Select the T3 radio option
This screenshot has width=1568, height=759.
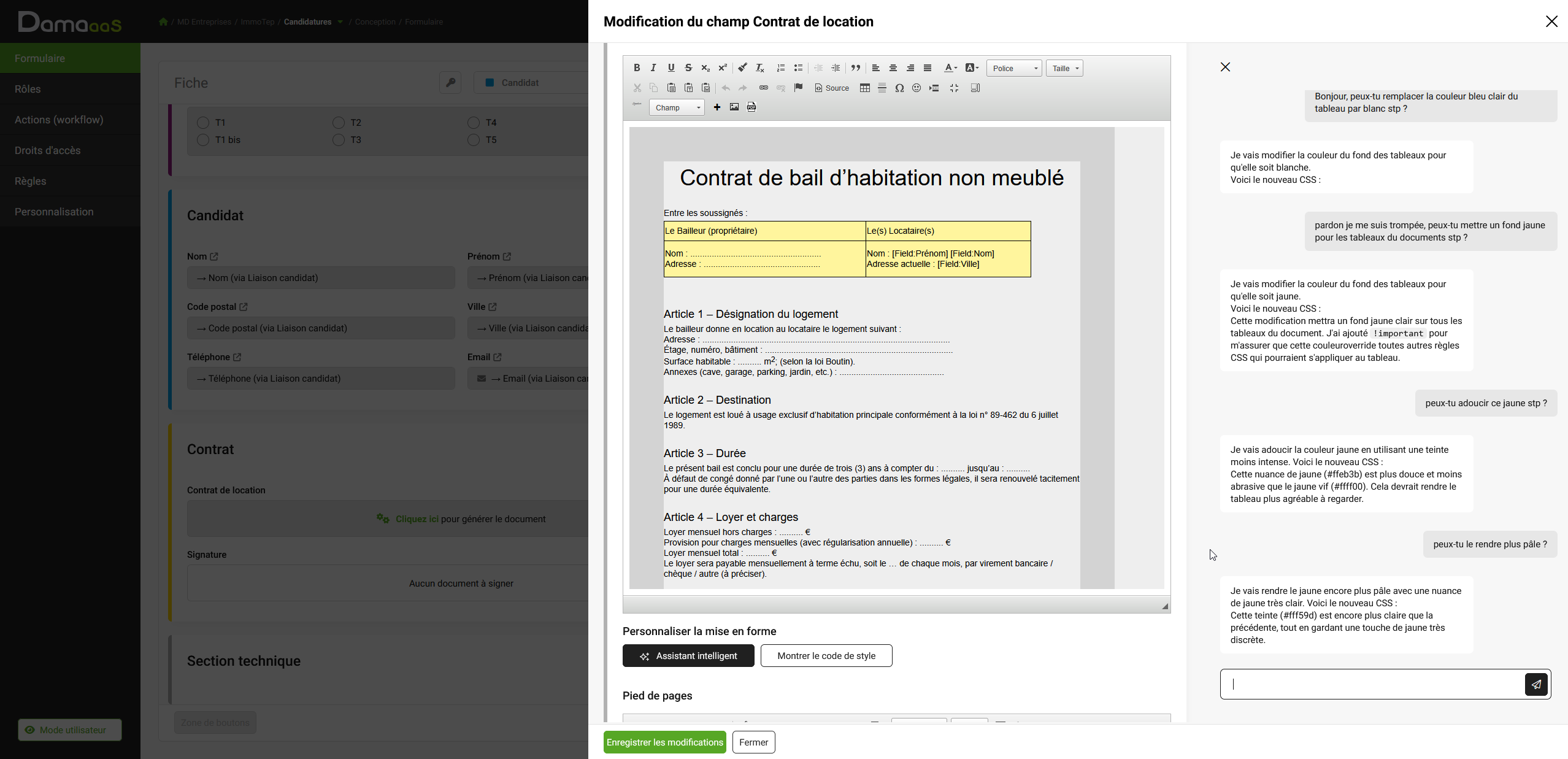pyautogui.click(x=339, y=140)
